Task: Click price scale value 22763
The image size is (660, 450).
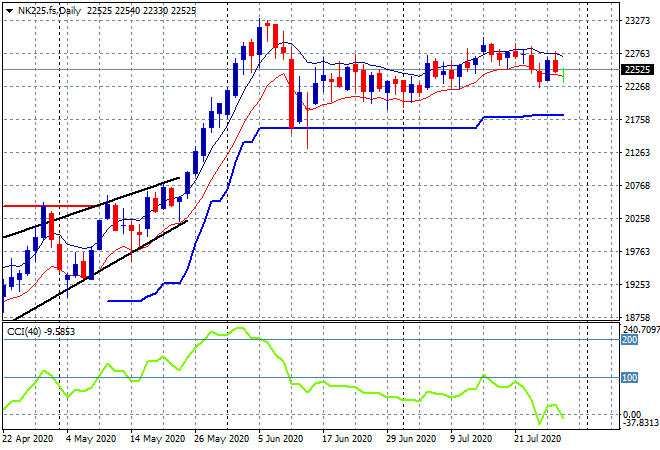Action: click(637, 53)
